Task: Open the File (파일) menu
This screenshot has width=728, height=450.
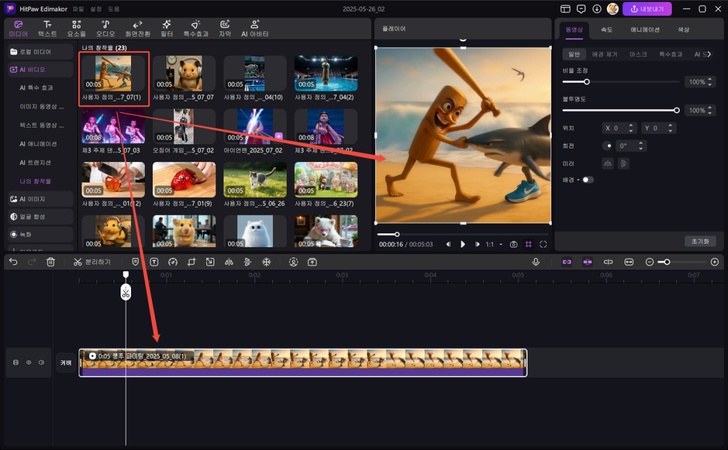Action: (78, 9)
